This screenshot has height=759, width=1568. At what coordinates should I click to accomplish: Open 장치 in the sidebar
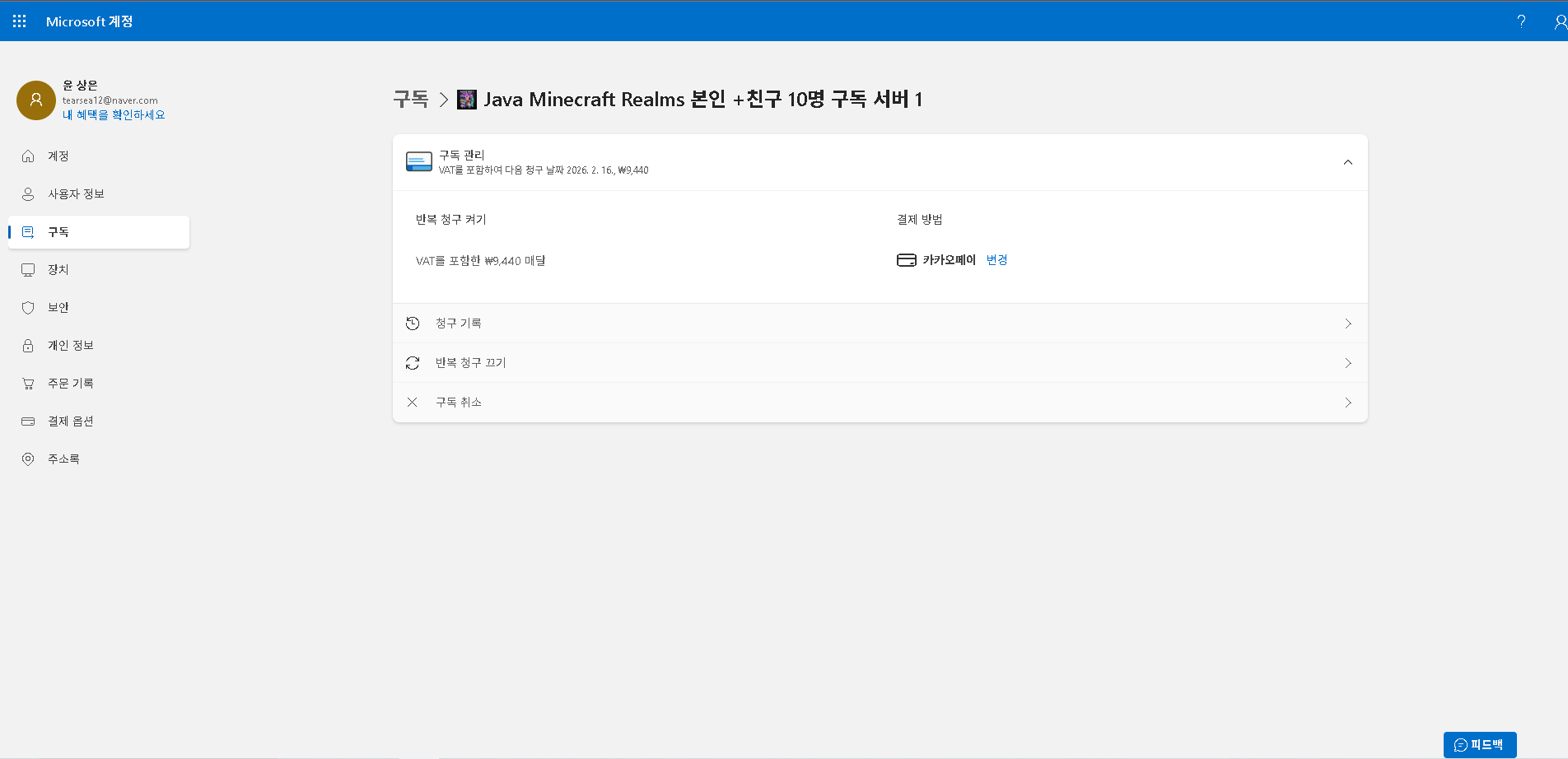click(99, 270)
